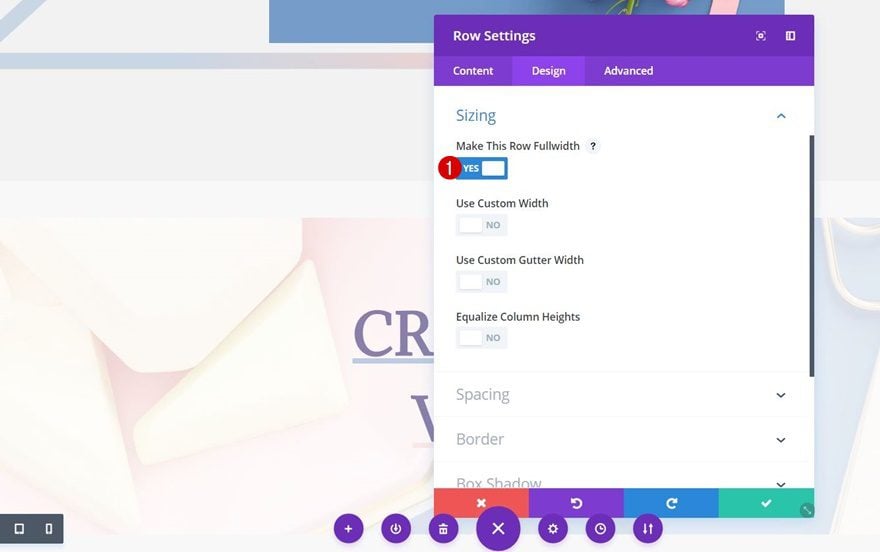Undo last change in Row Settings

pyautogui.click(x=576, y=503)
